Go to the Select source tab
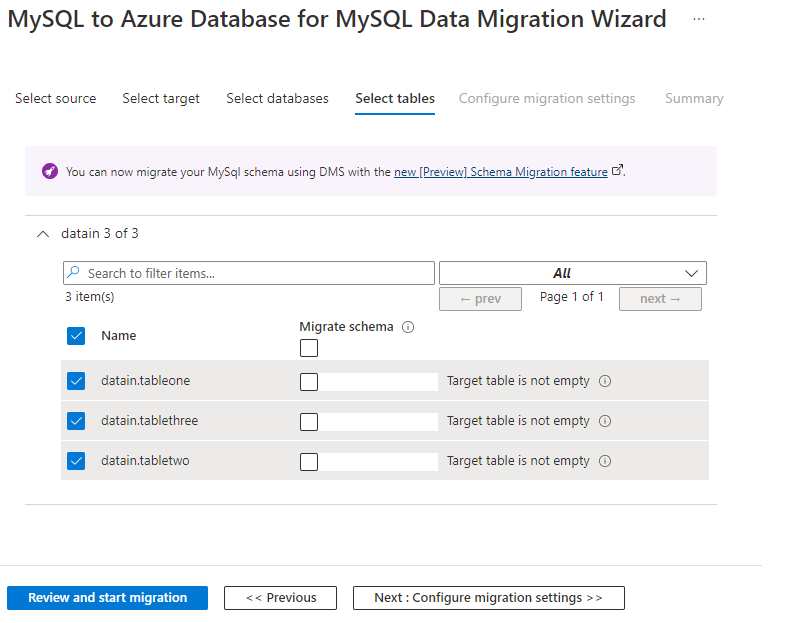 pyautogui.click(x=56, y=98)
